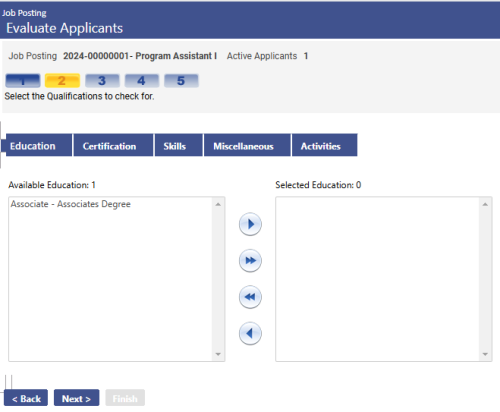Remove all items from Selected Education
500x412 pixels.
point(250,297)
